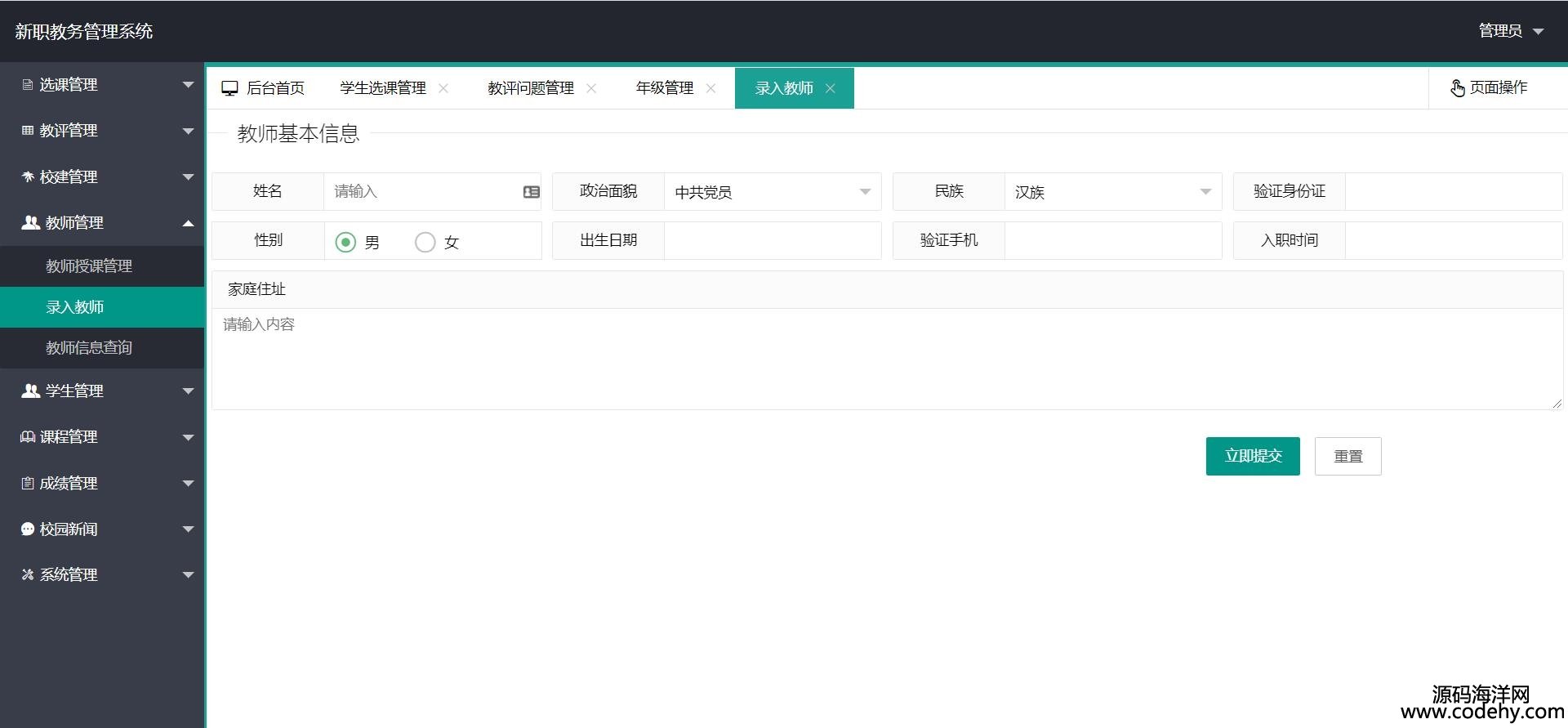Image resolution: width=1568 pixels, height=728 pixels.
Task: Select the 女 gender radio button
Action: 425,242
